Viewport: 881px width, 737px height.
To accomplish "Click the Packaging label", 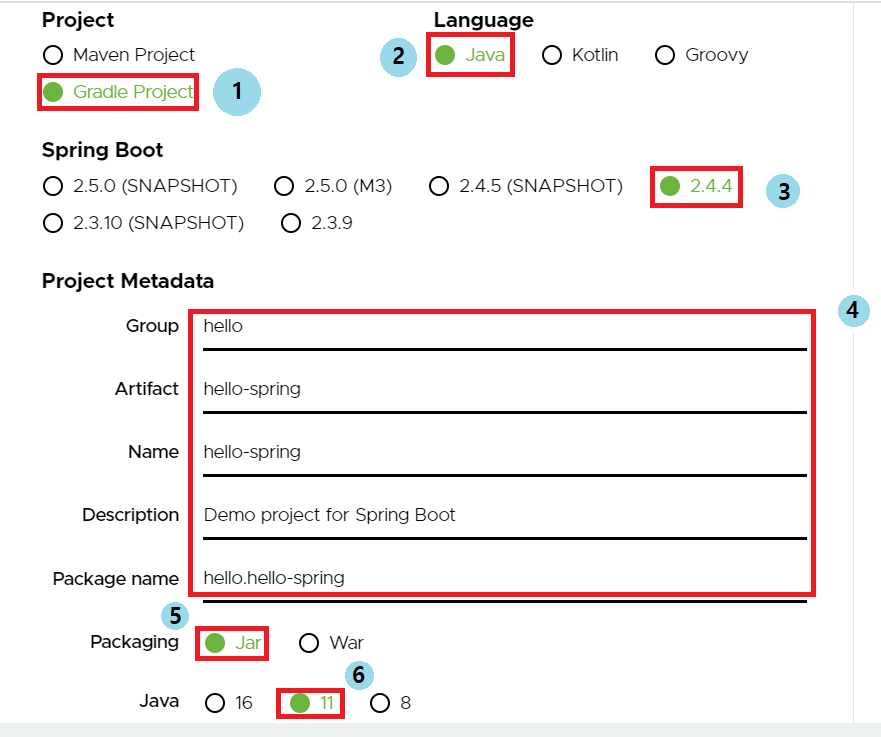I will (134, 642).
